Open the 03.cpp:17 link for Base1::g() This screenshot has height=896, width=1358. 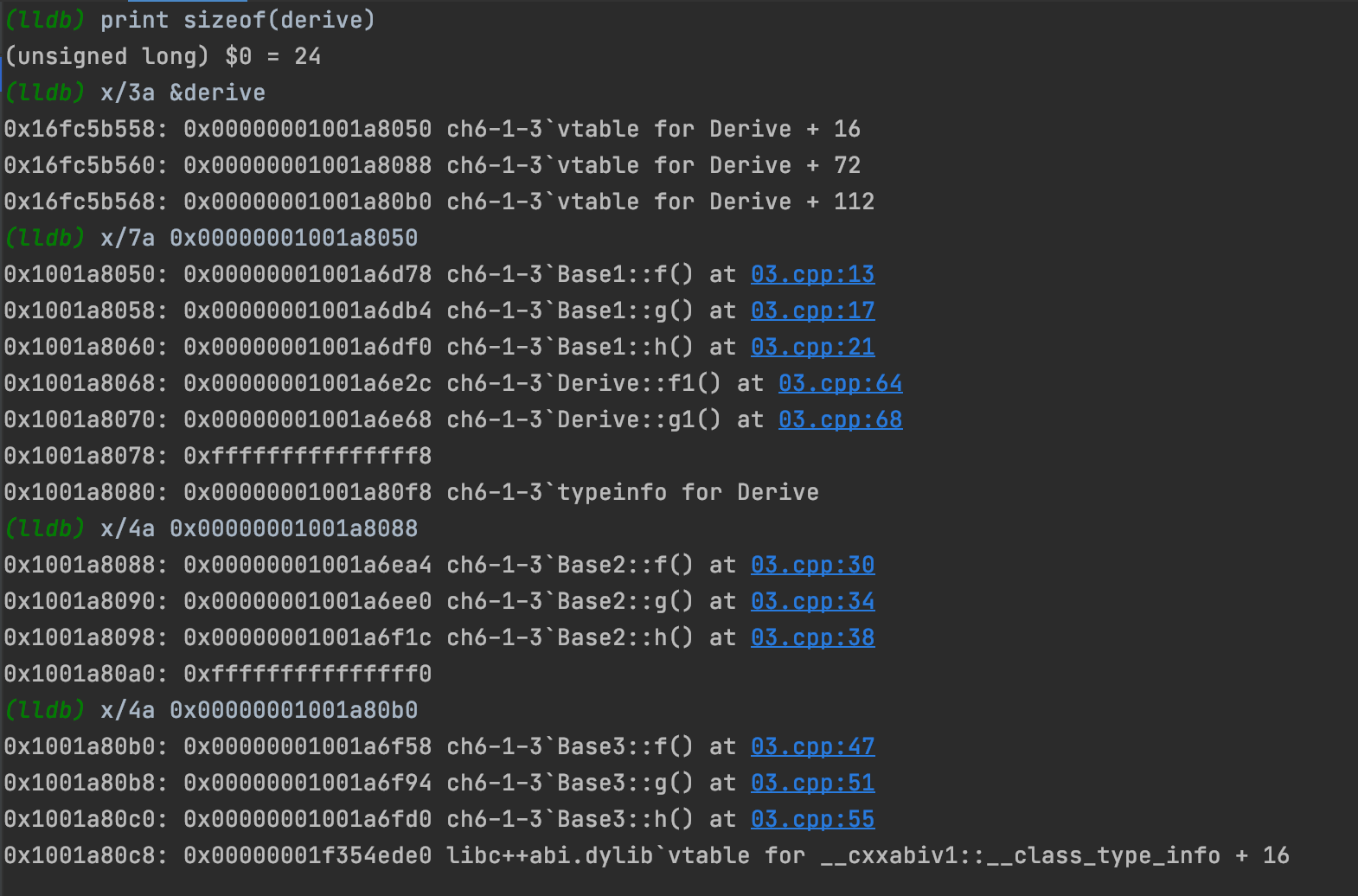pos(812,310)
